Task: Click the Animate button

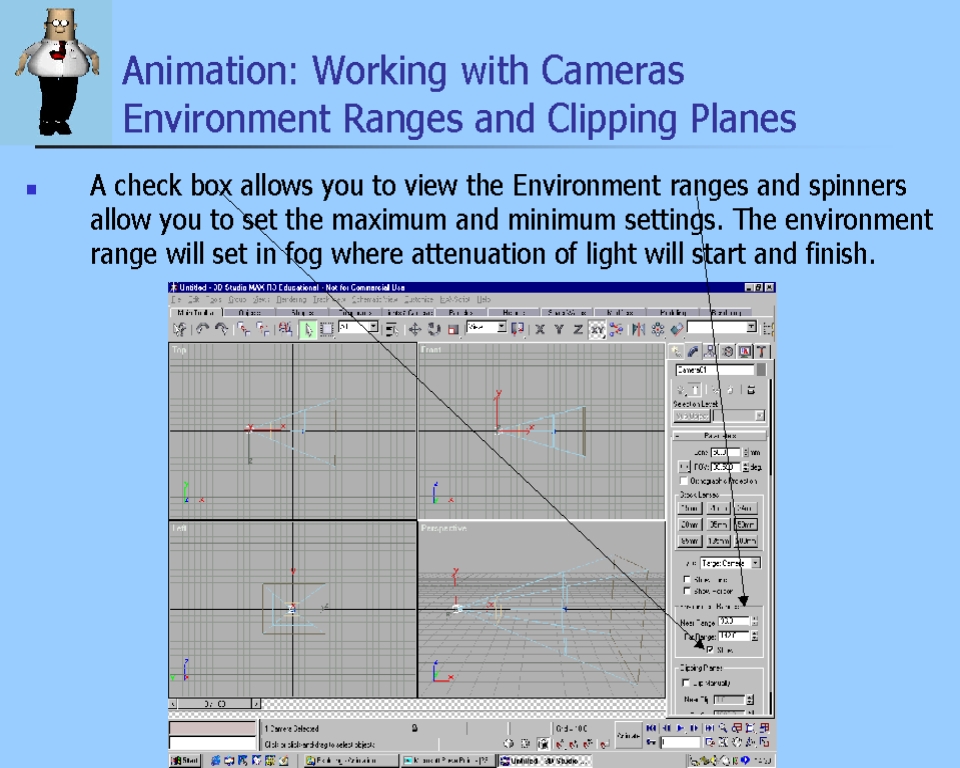Action: pos(627,735)
